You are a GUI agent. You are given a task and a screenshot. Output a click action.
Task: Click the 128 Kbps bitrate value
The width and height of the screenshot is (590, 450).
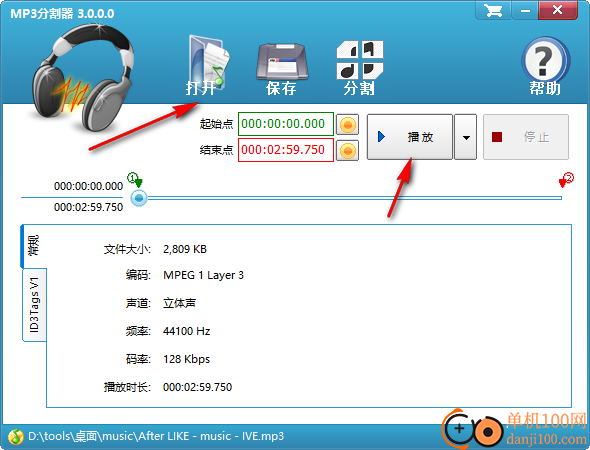(x=186, y=359)
